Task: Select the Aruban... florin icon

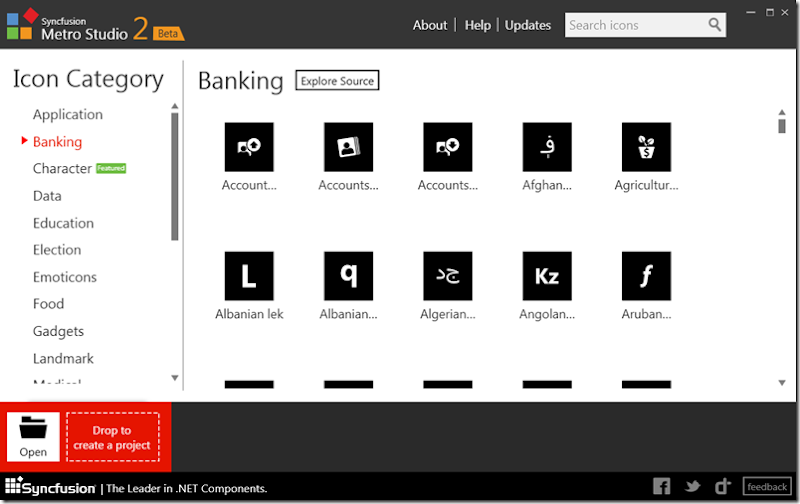Action: 646,276
